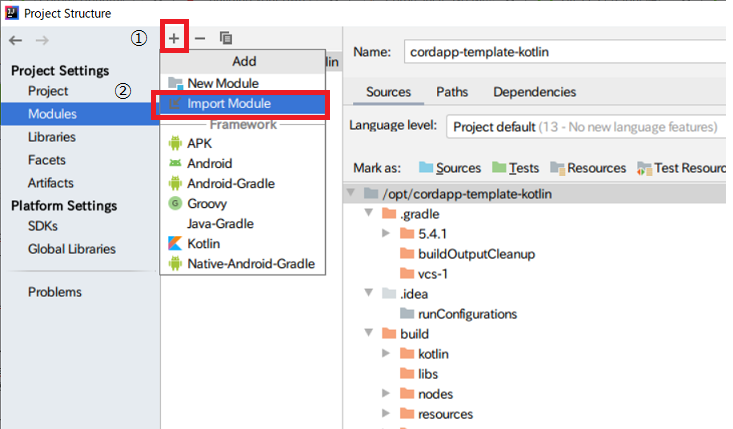Click the module Name input field
Image resolution: width=733 pixels, height=429 pixels.
pyautogui.click(x=565, y=52)
